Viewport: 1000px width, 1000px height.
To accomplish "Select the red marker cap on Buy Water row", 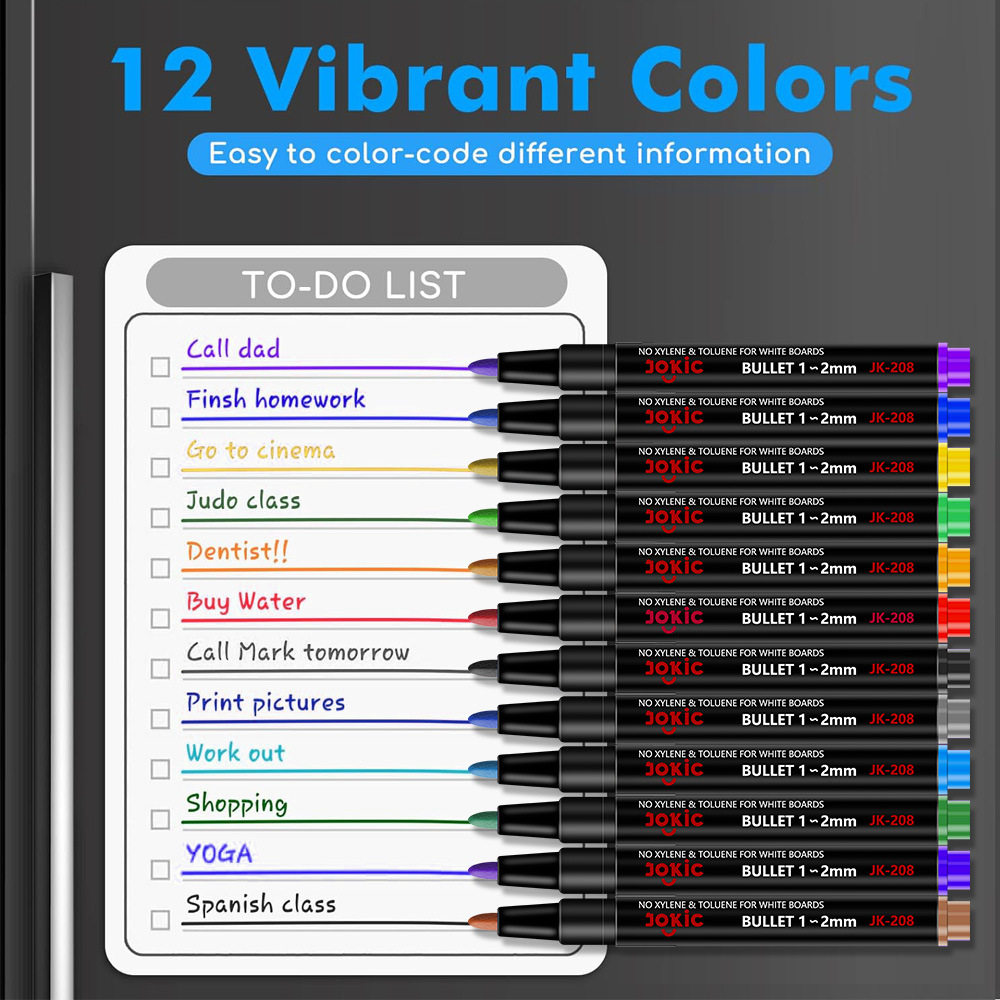I will tap(954, 618).
